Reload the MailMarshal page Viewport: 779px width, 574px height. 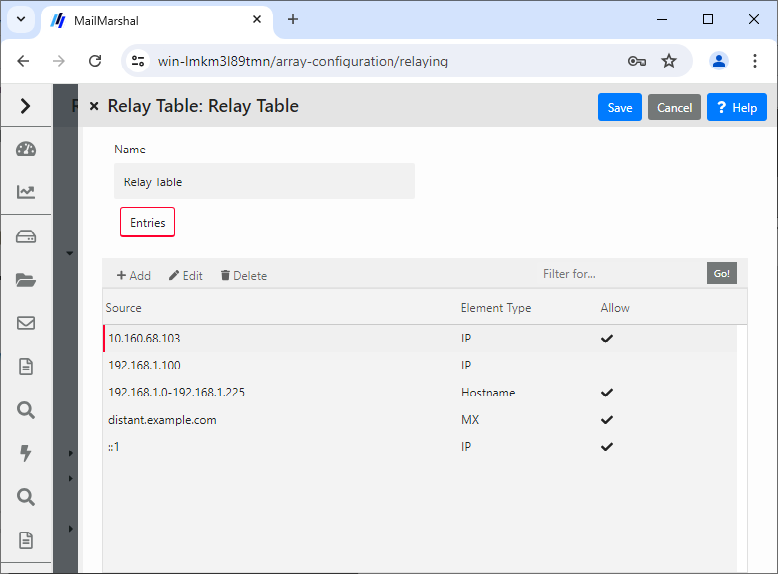(x=95, y=61)
